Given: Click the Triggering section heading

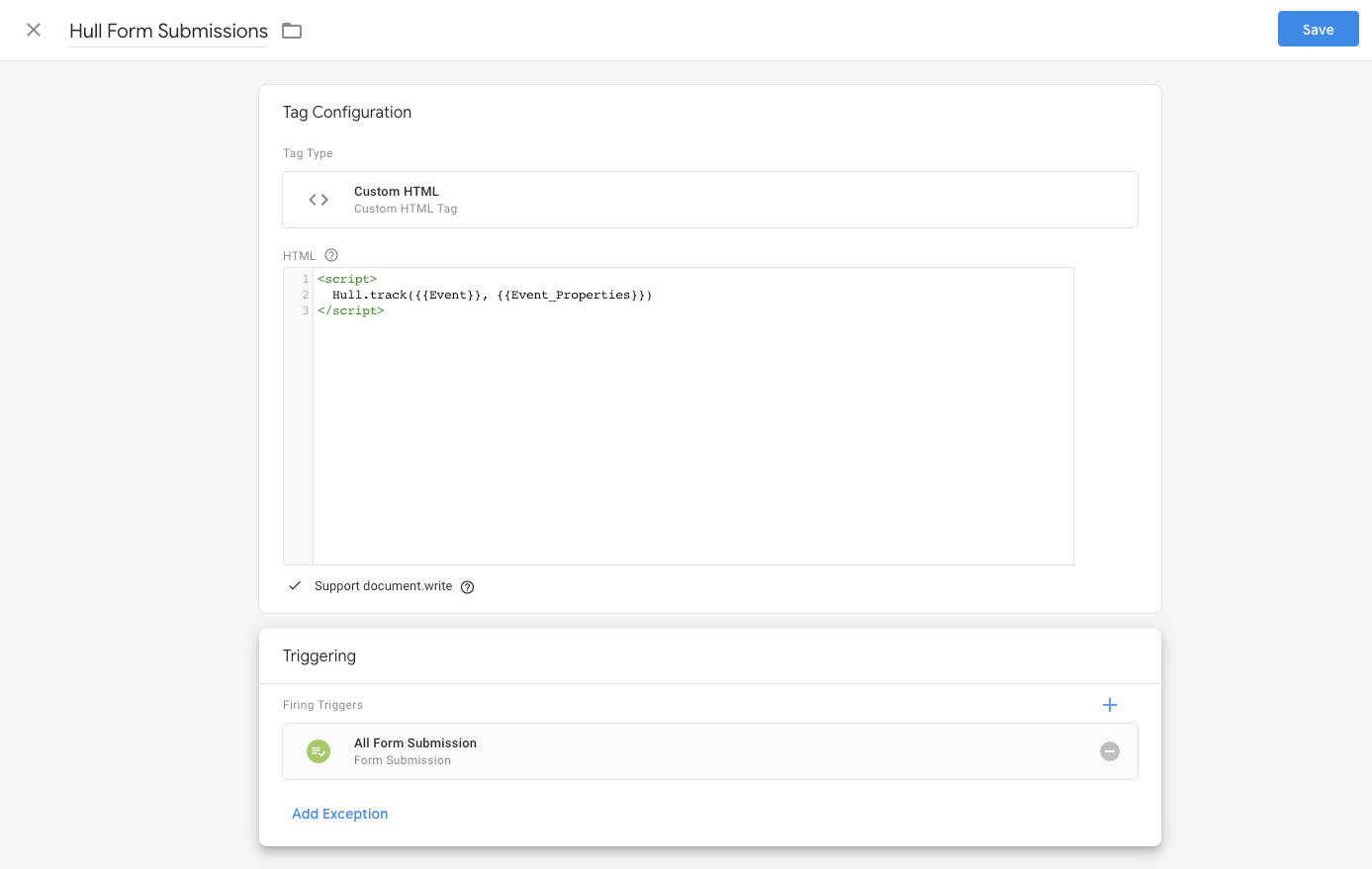Looking at the screenshot, I should [320, 655].
